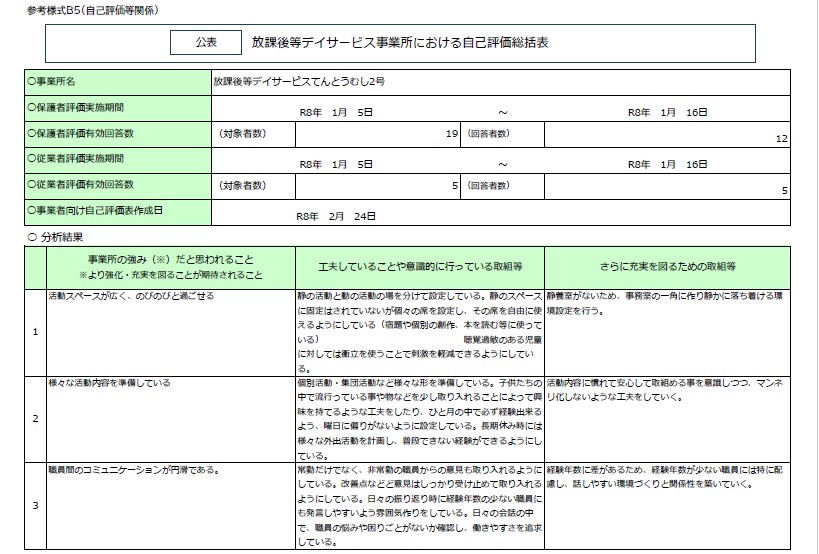This screenshot has width=819, height=554.
Task: Click the 事業所の強み column header
Action: coord(170,266)
